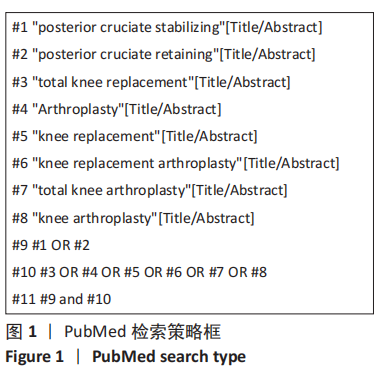Click the Figure 1 PubMed search type caption
377x377 pixels.
click(x=126, y=357)
